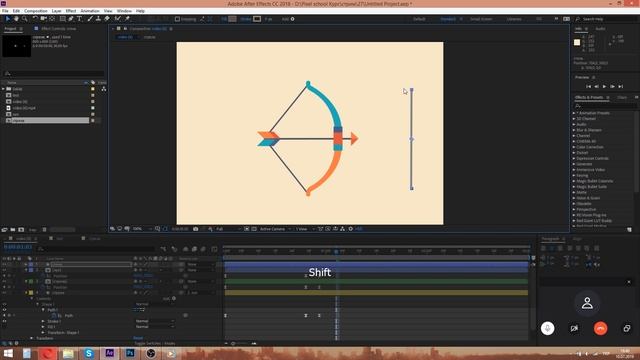Screen dimensions: 640x360
Task: Open the viewer resolution dropdown showing Full
Action: (228, 229)
